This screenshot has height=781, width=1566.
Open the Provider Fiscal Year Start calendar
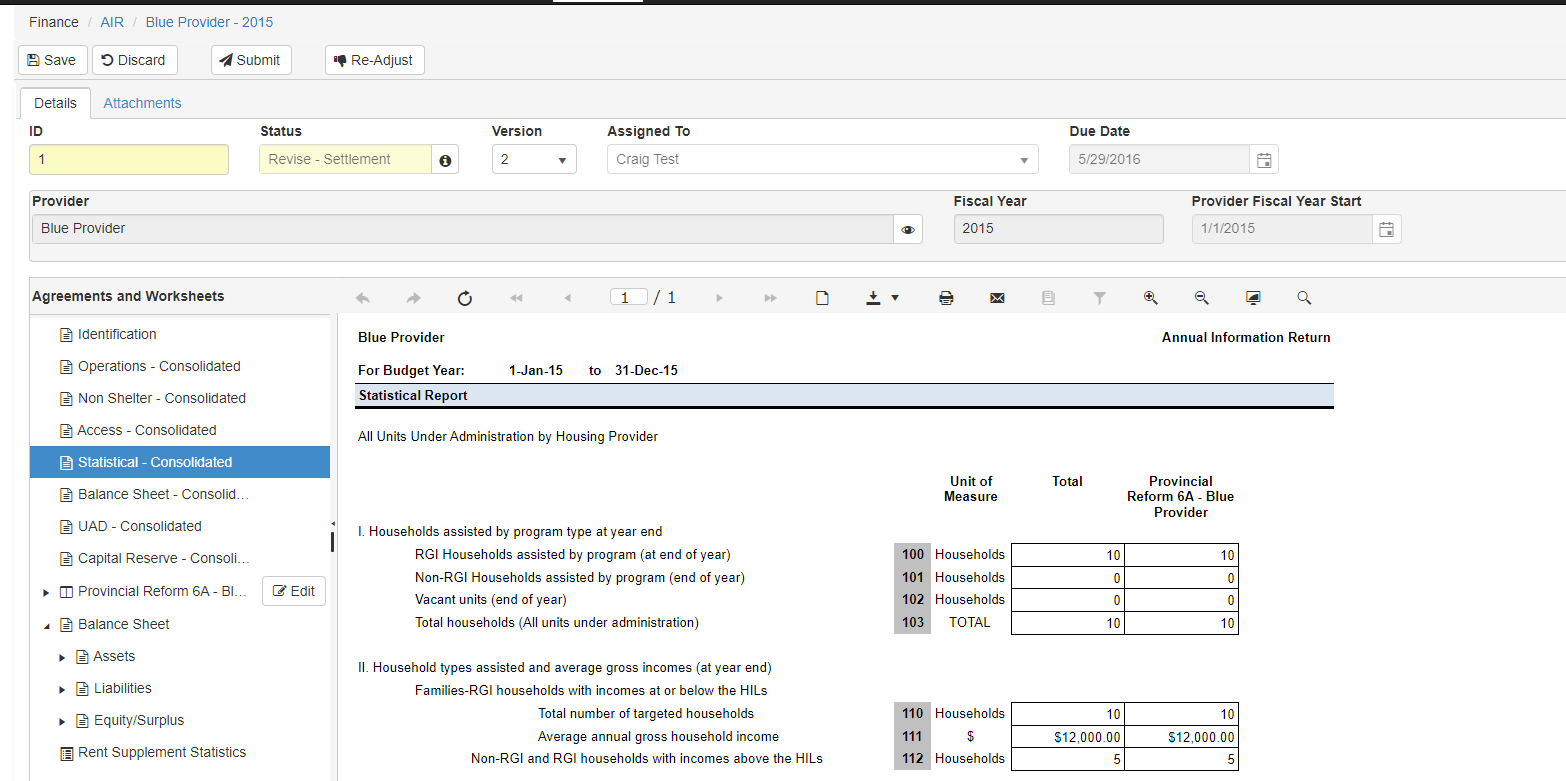click(1387, 229)
